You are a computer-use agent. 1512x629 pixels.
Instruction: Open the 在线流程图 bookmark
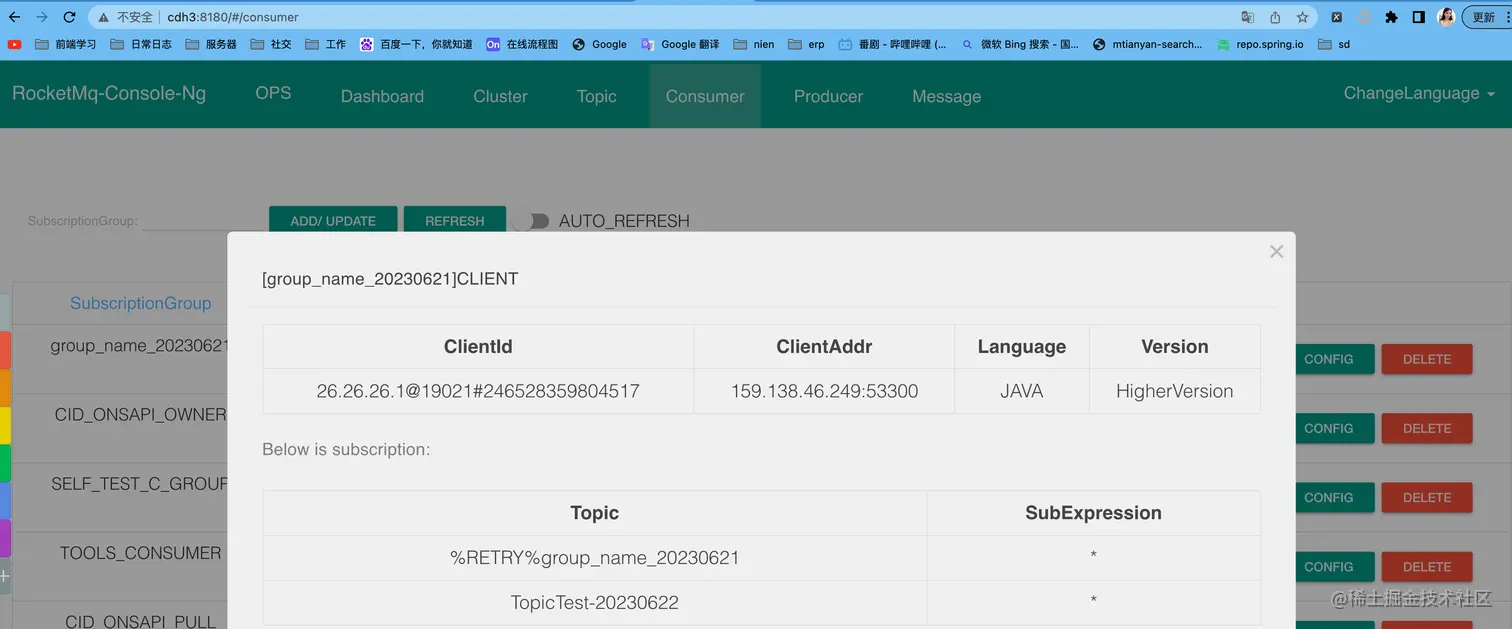(522, 44)
